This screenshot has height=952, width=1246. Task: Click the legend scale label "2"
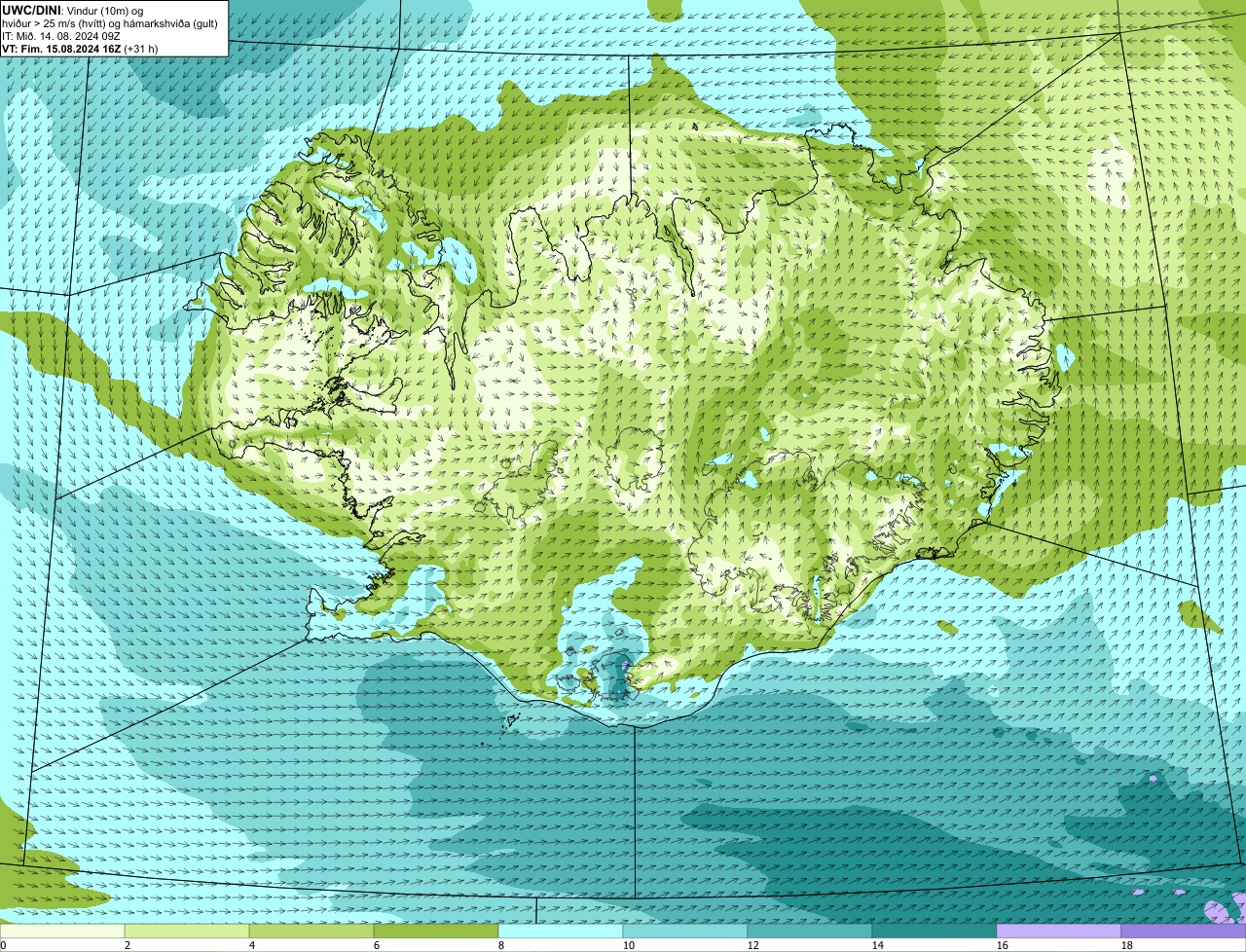tap(128, 945)
